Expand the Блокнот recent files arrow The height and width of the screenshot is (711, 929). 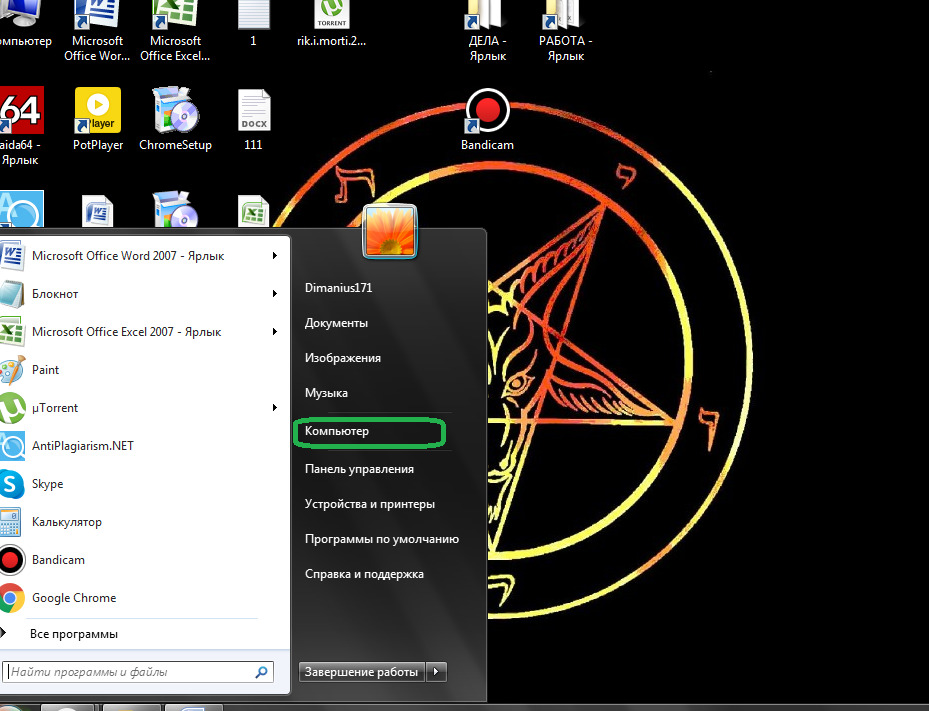(274, 294)
